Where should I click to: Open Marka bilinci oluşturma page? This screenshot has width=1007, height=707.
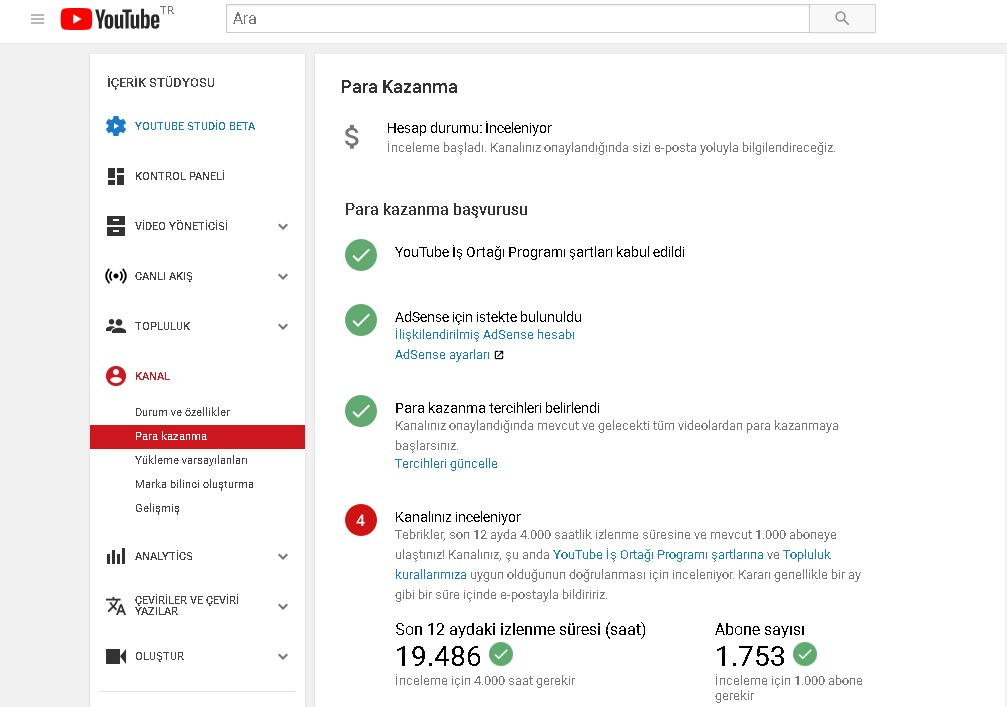coord(194,484)
